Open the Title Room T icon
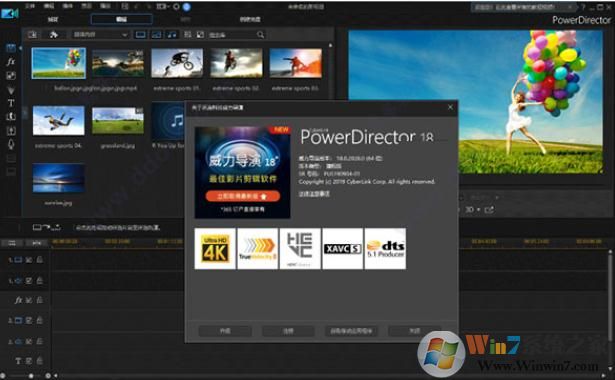The height and width of the screenshot is (380, 615). (x=11, y=103)
